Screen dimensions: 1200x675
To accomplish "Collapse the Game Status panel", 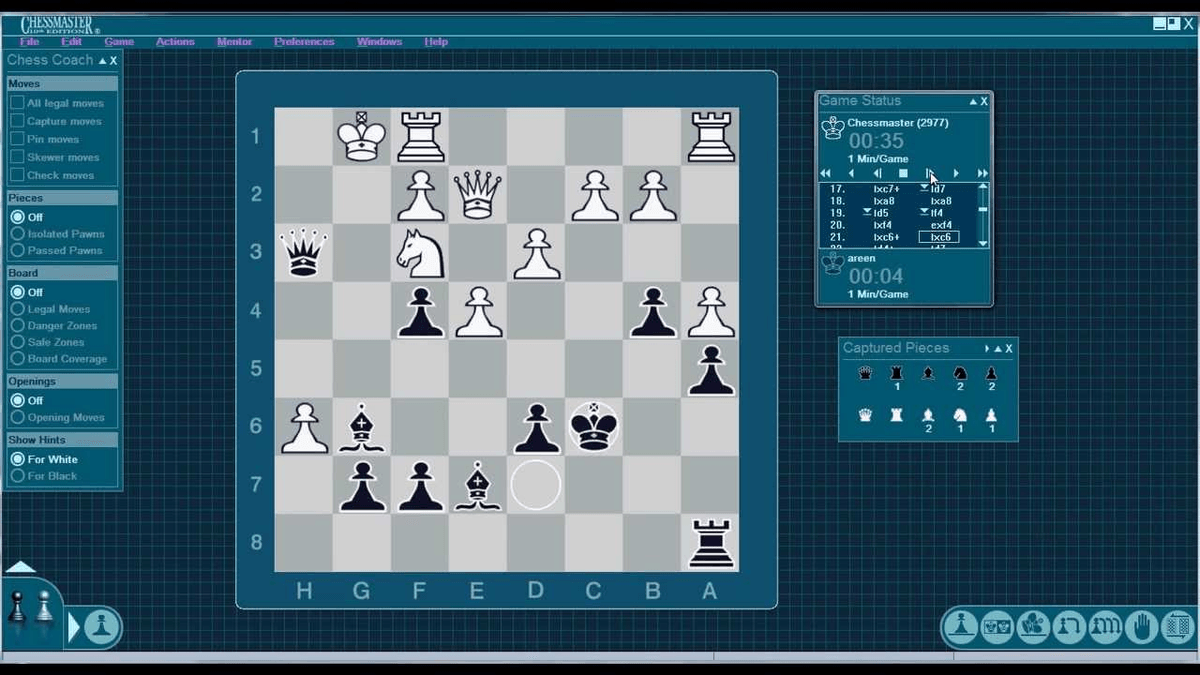I will (x=972, y=101).
